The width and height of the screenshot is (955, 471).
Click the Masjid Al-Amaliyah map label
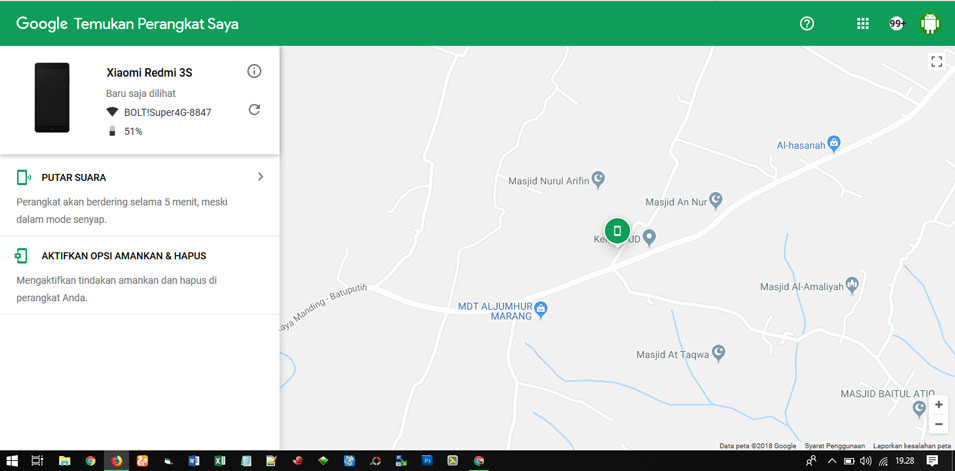pyautogui.click(x=801, y=286)
